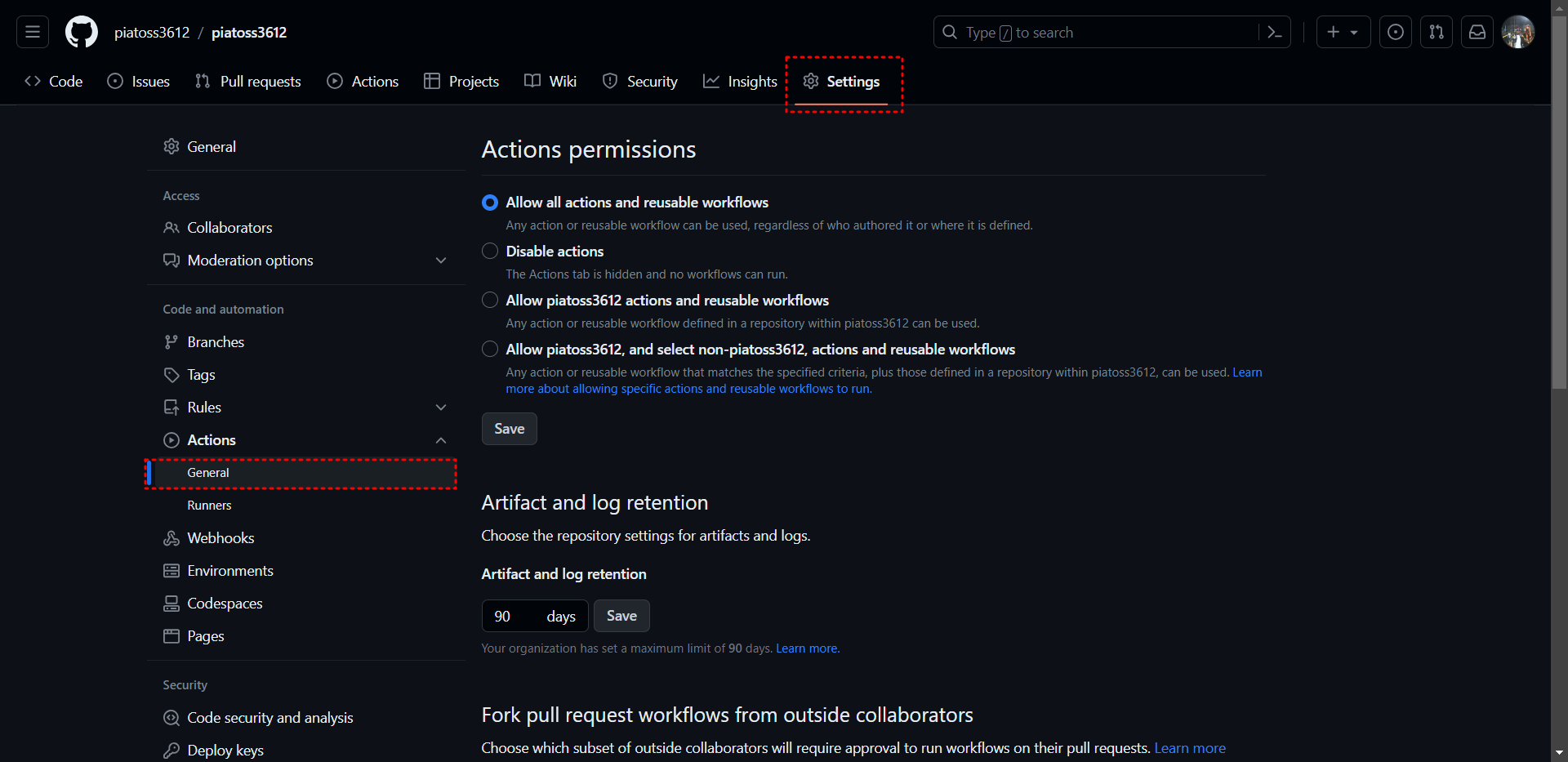Open the Issues tab
Screen dimensions: 1568x762
139,82
